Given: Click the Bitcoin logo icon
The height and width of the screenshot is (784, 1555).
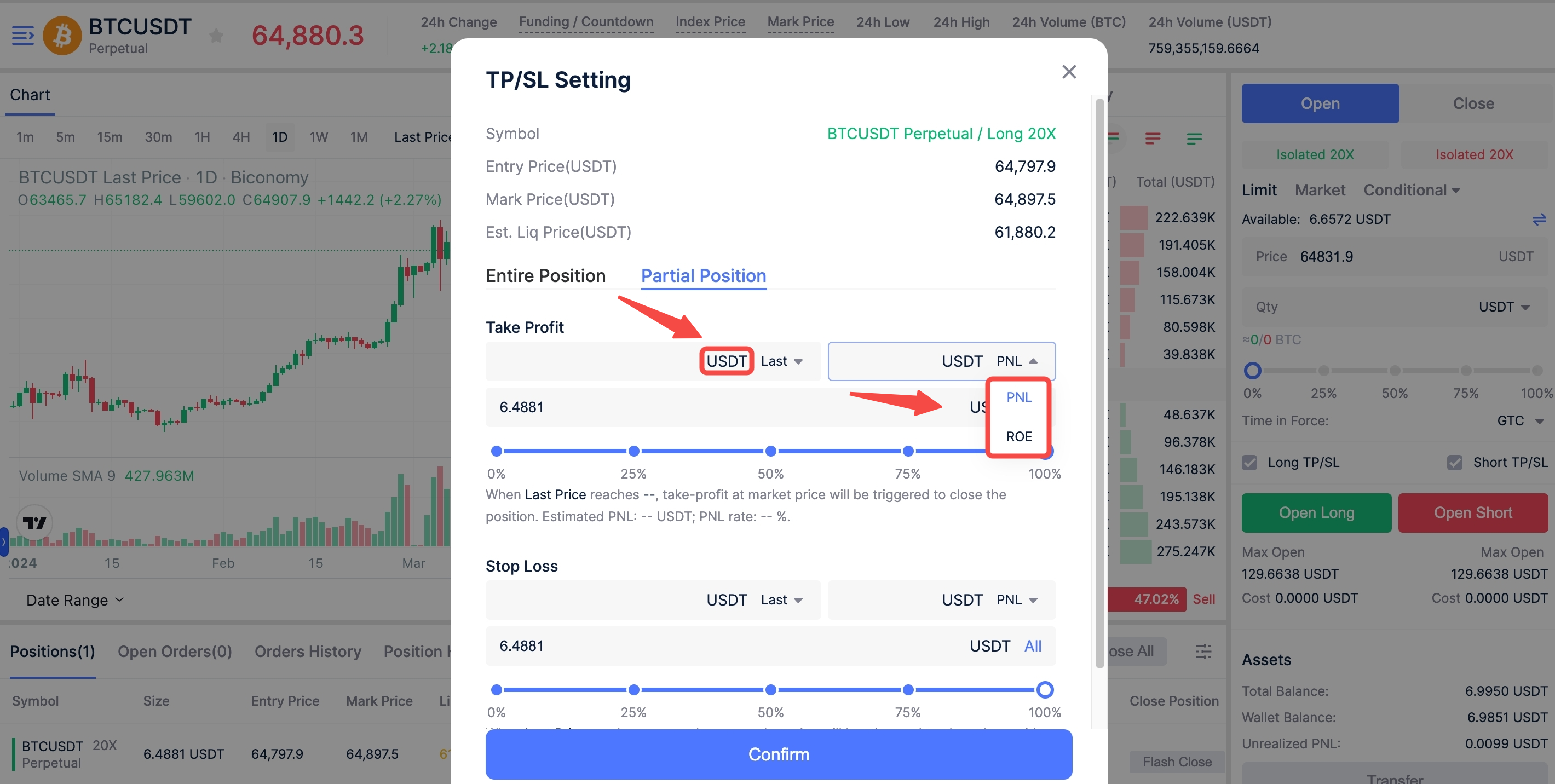Looking at the screenshot, I should [x=62, y=36].
